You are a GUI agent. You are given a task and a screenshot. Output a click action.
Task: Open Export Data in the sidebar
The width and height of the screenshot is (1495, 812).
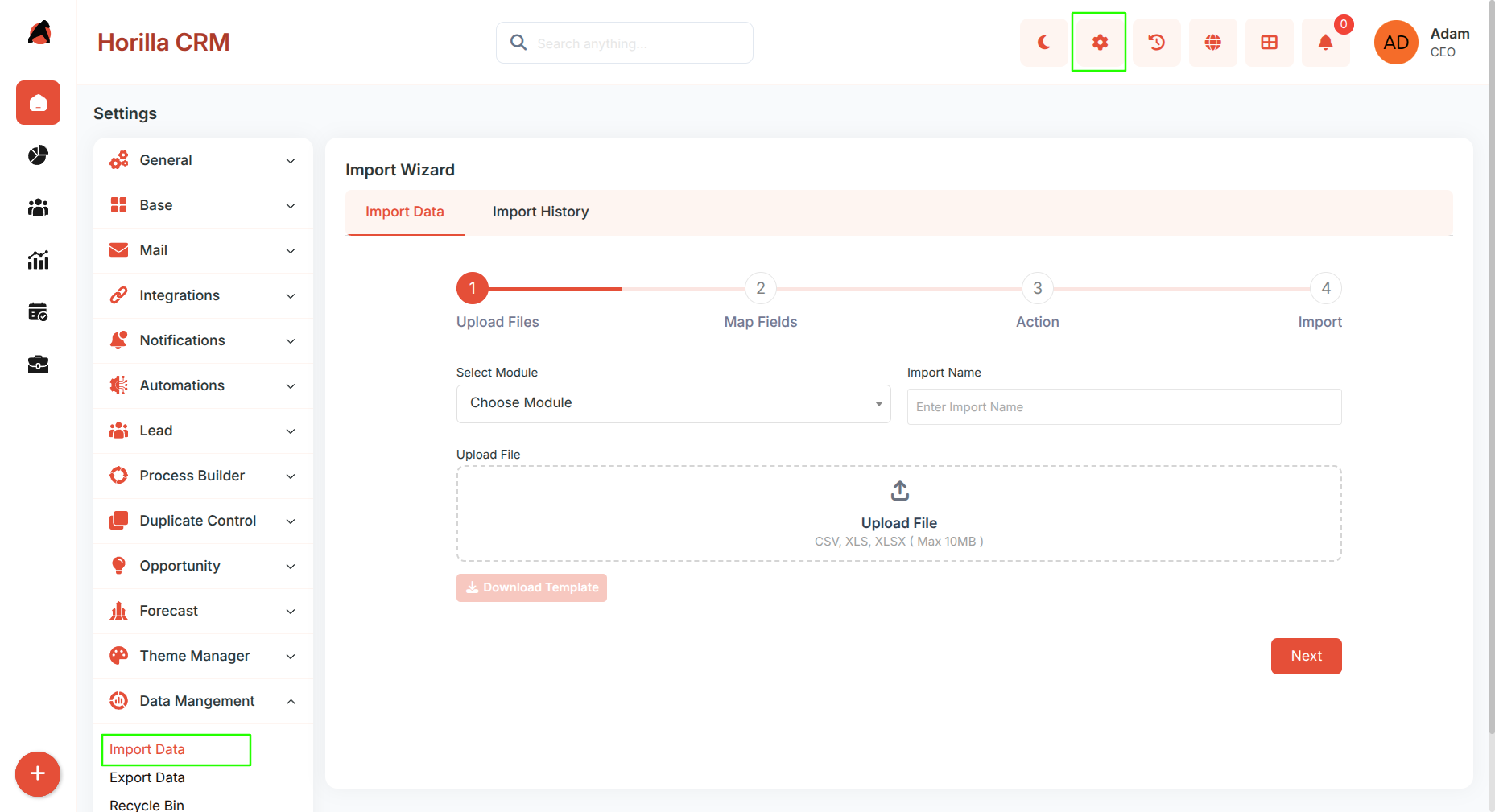(x=147, y=777)
